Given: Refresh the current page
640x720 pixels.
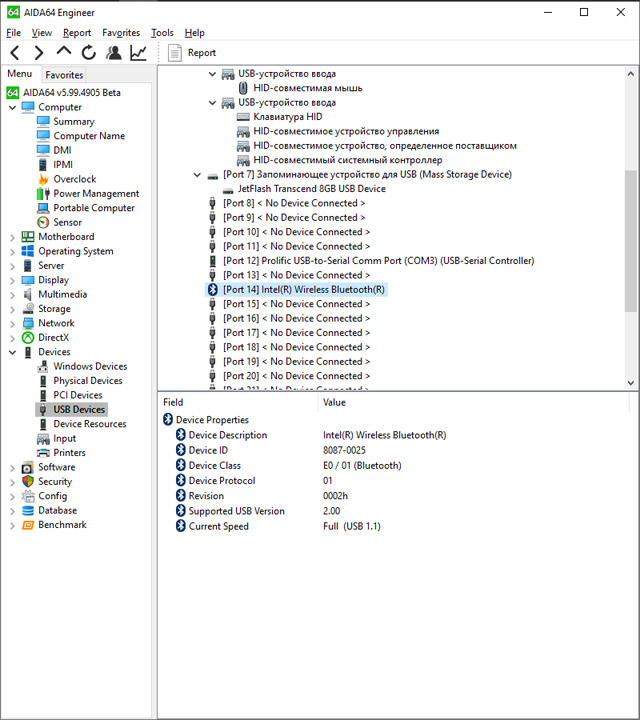Looking at the screenshot, I should tap(89, 53).
